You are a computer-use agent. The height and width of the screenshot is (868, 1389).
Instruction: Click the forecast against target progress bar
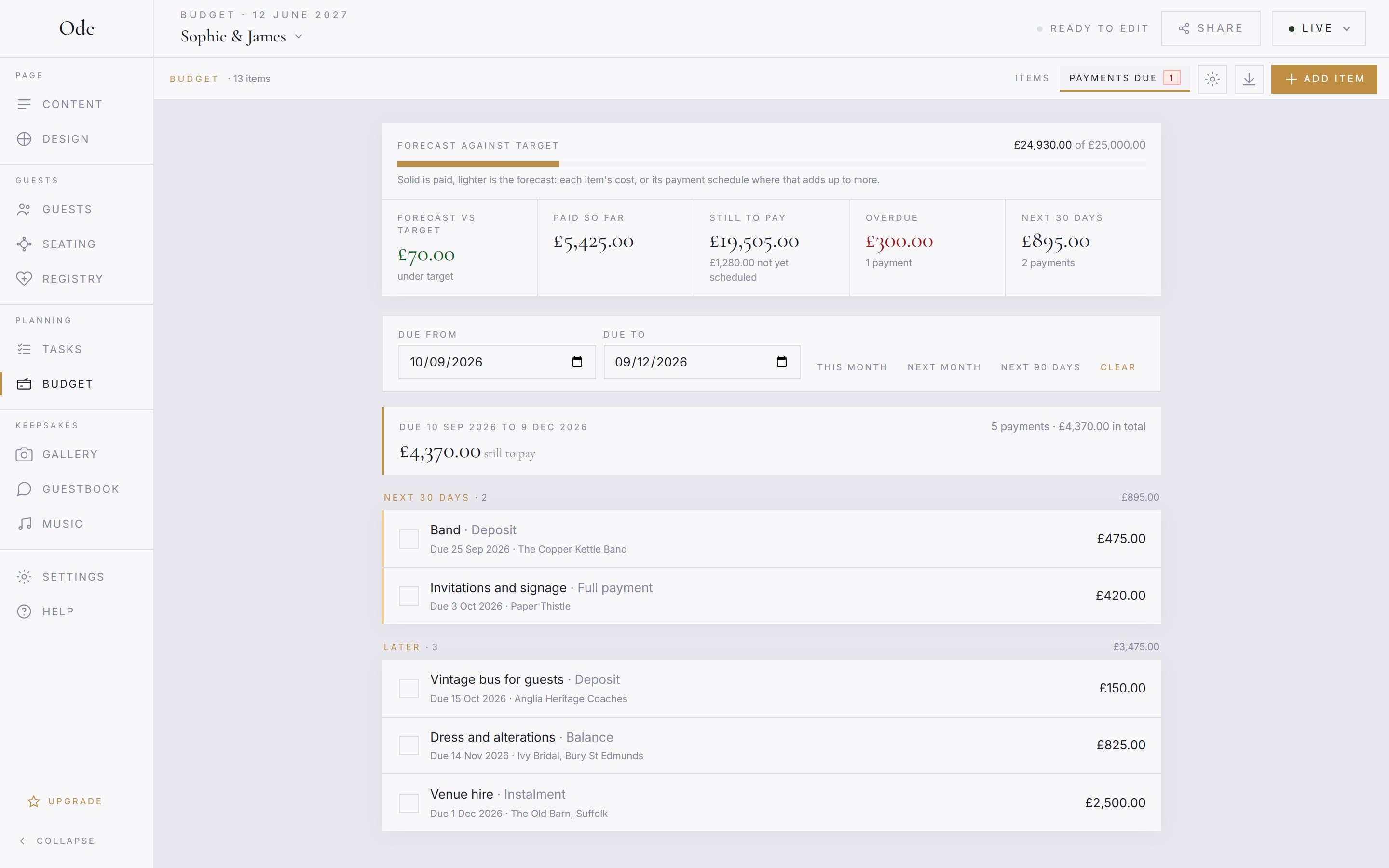click(771, 164)
